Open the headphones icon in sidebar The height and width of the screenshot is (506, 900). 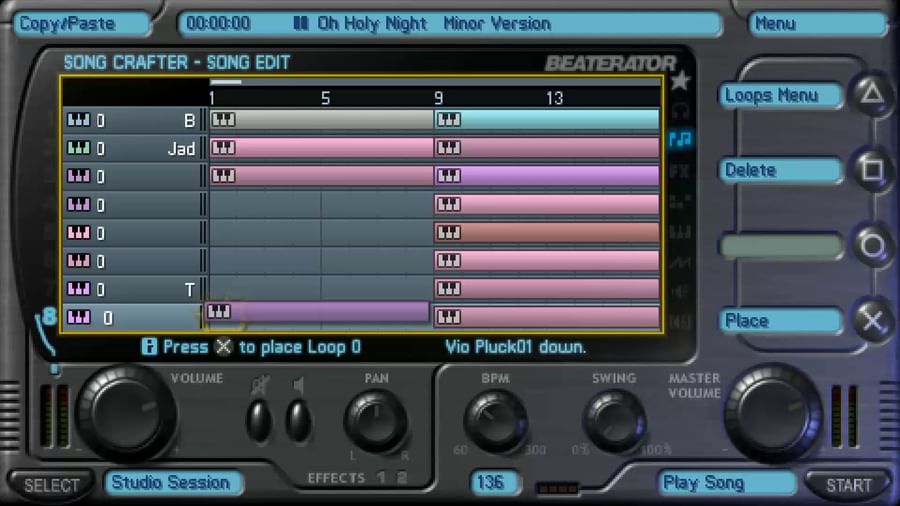tap(680, 110)
